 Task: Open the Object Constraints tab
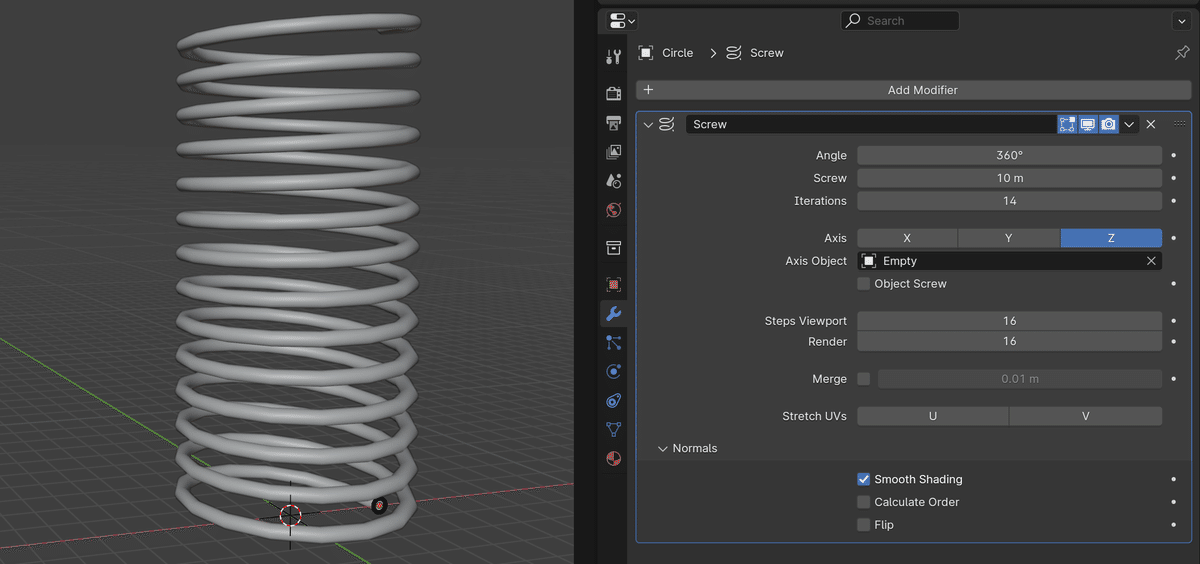tap(614, 400)
